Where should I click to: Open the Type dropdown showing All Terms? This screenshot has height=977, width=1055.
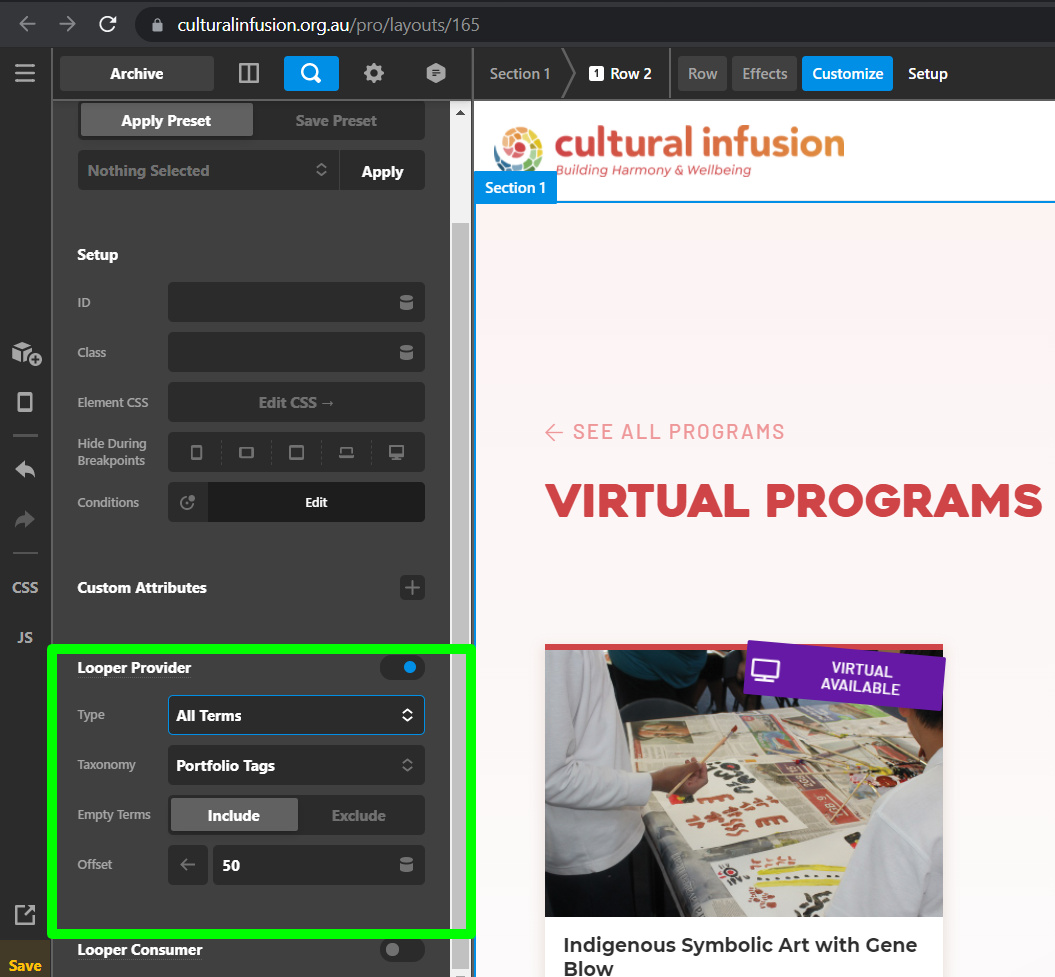click(296, 715)
